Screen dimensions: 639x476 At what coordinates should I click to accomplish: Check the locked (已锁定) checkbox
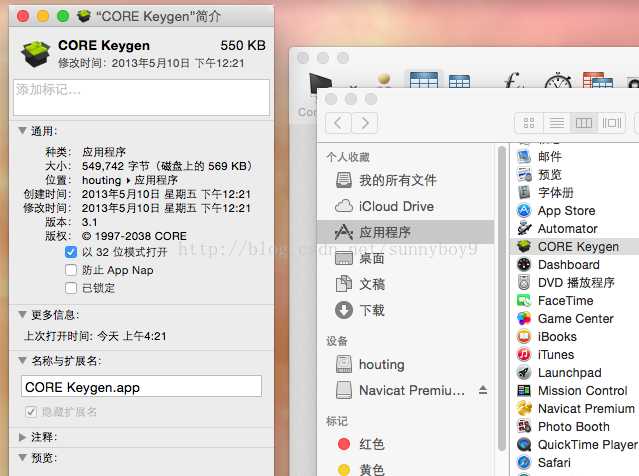click(x=71, y=288)
